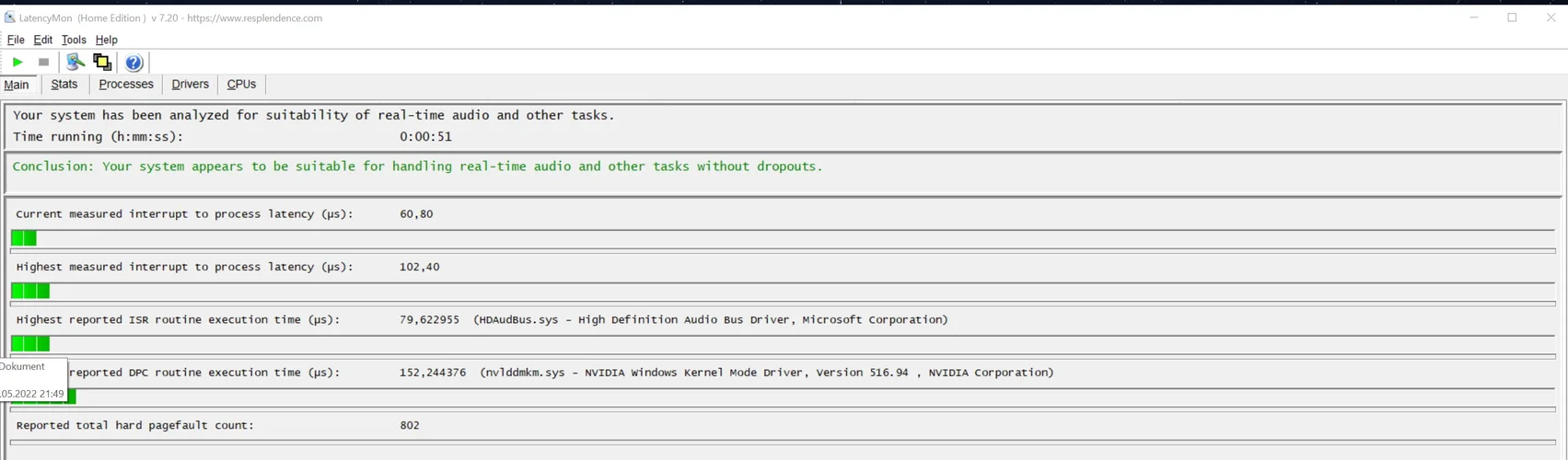Open the Tools menu
Viewport: 1568px width, 460px height.
coord(74,40)
